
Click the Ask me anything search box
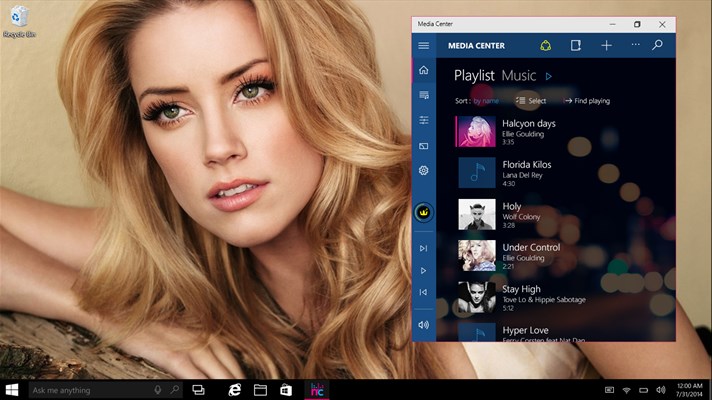tap(105, 390)
